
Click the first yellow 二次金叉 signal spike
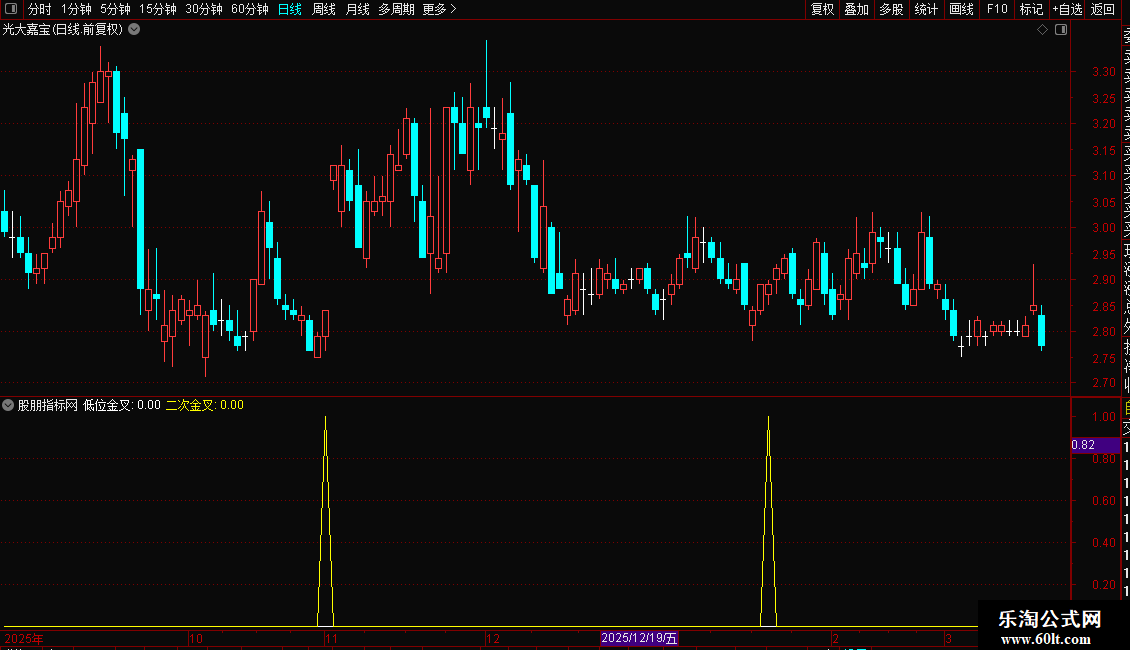[326, 520]
